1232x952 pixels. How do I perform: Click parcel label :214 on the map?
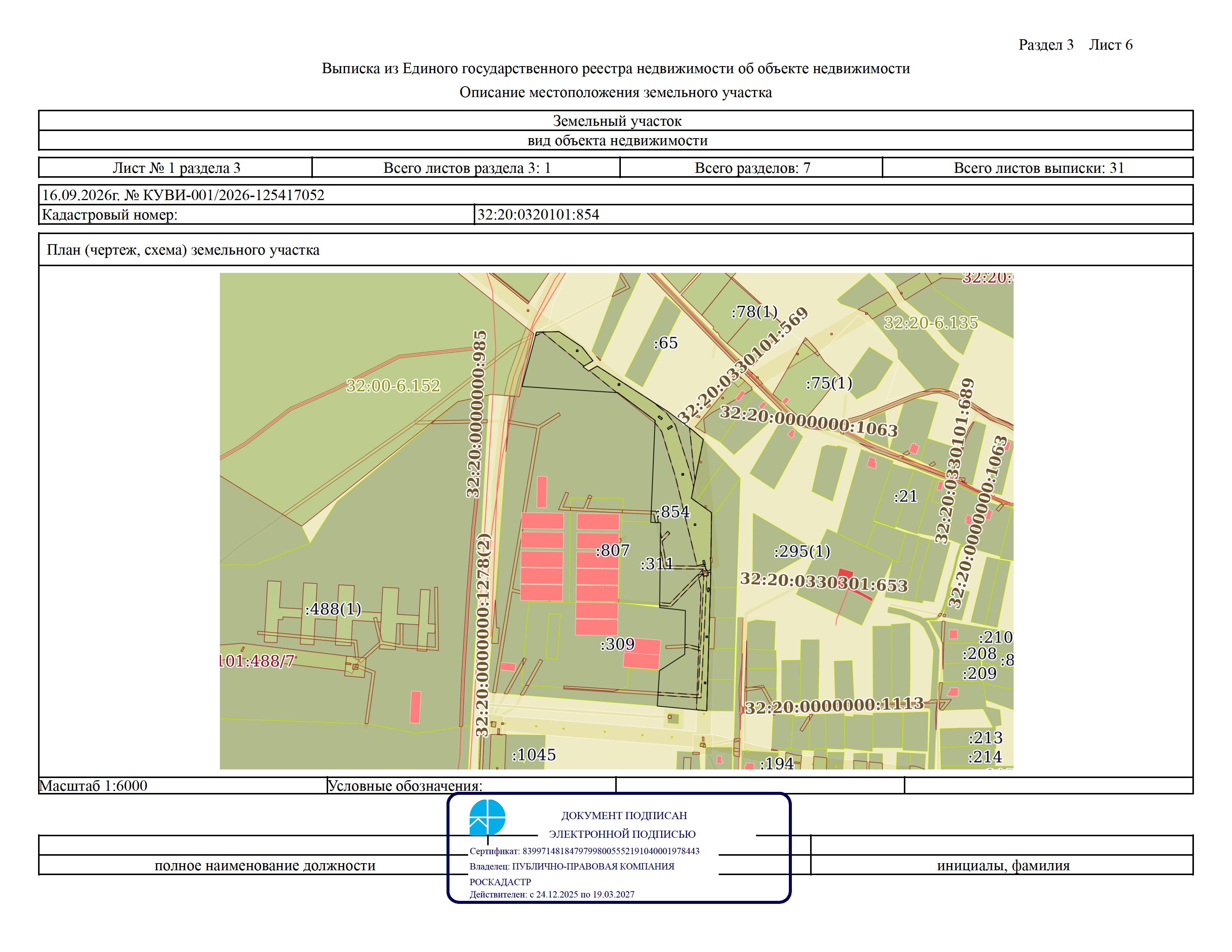986,757
